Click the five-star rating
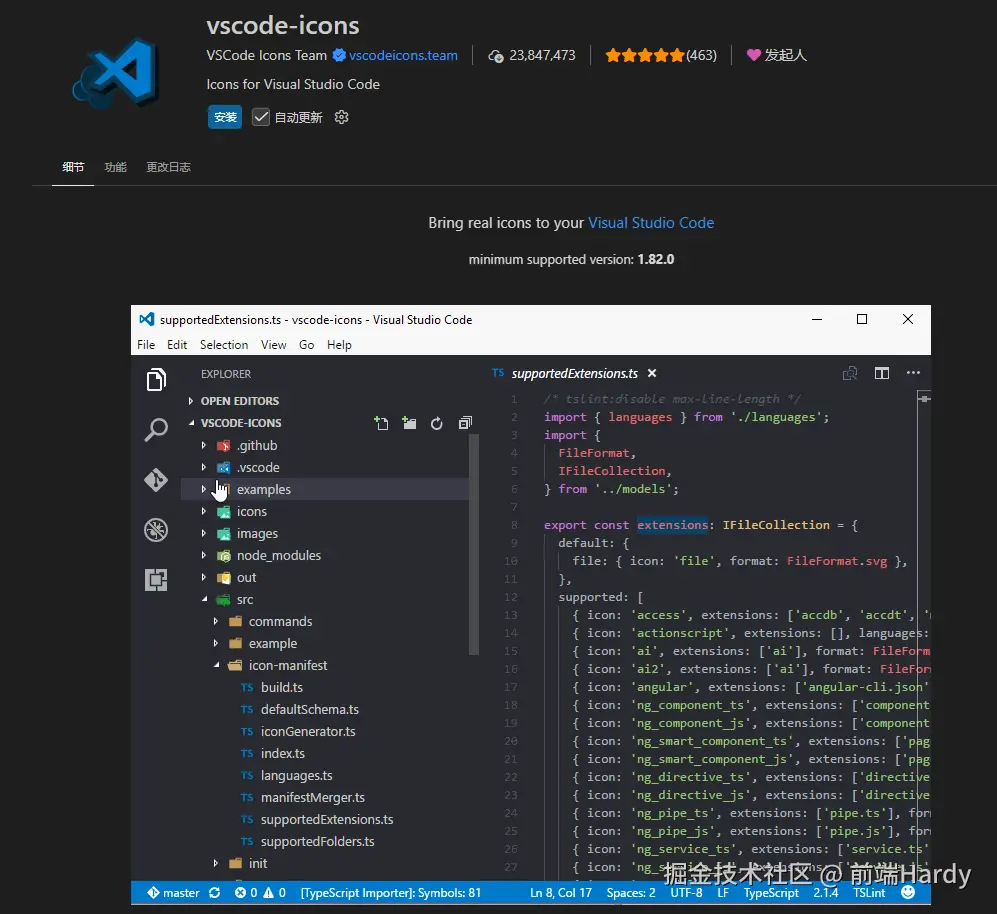 click(x=644, y=55)
